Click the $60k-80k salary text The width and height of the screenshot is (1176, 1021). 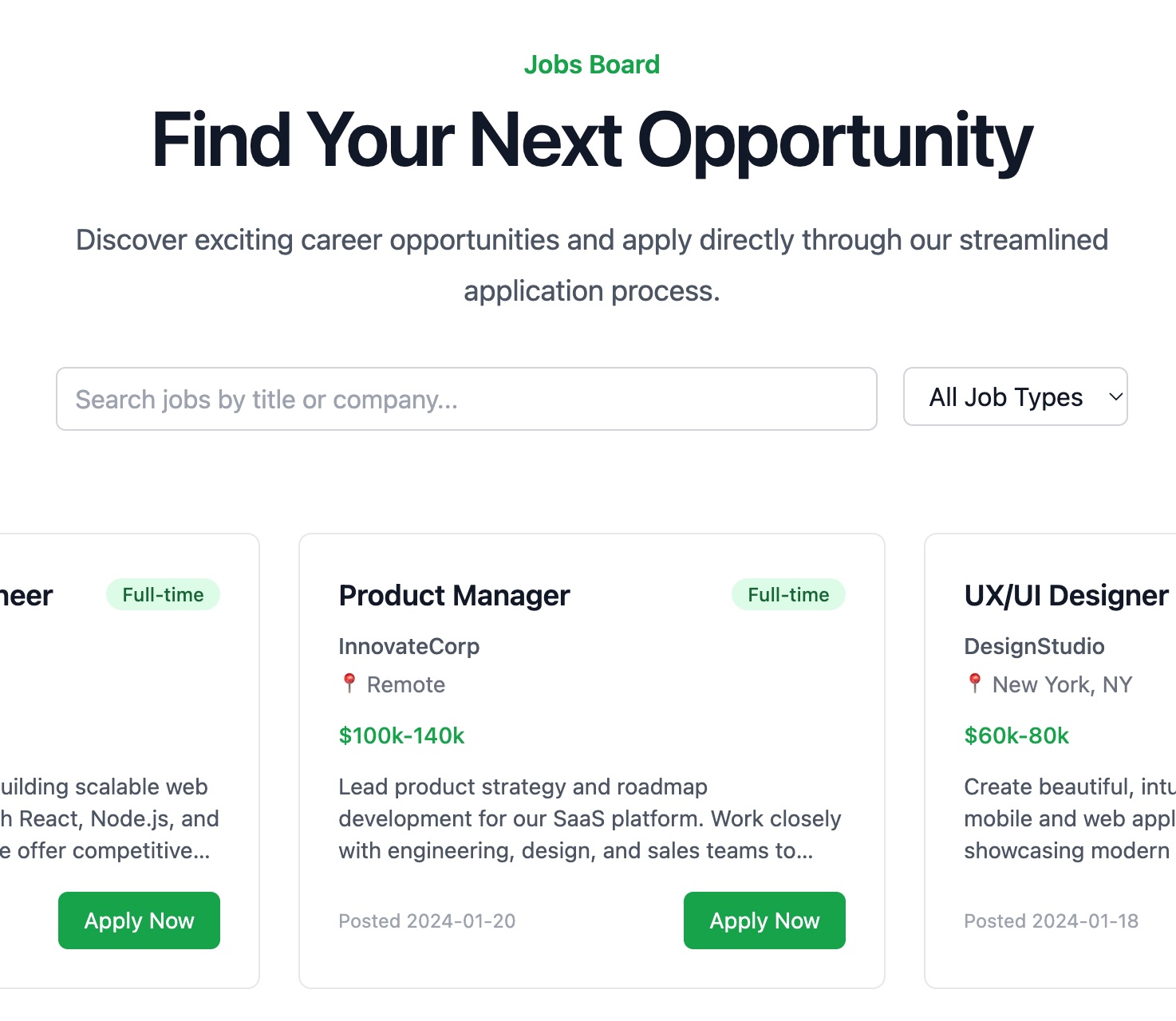click(1016, 735)
